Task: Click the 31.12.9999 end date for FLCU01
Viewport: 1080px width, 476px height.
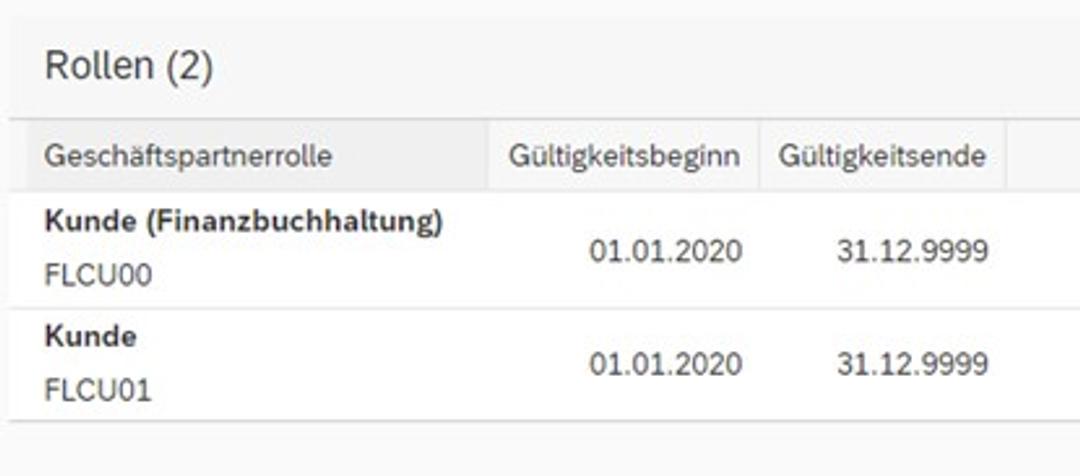Action: [x=913, y=364]
